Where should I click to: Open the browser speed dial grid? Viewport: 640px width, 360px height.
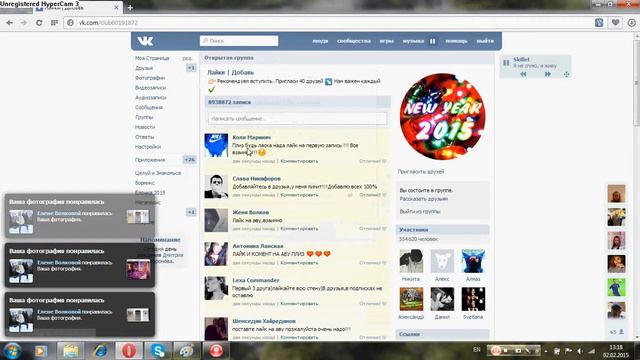tap(54, 23)
